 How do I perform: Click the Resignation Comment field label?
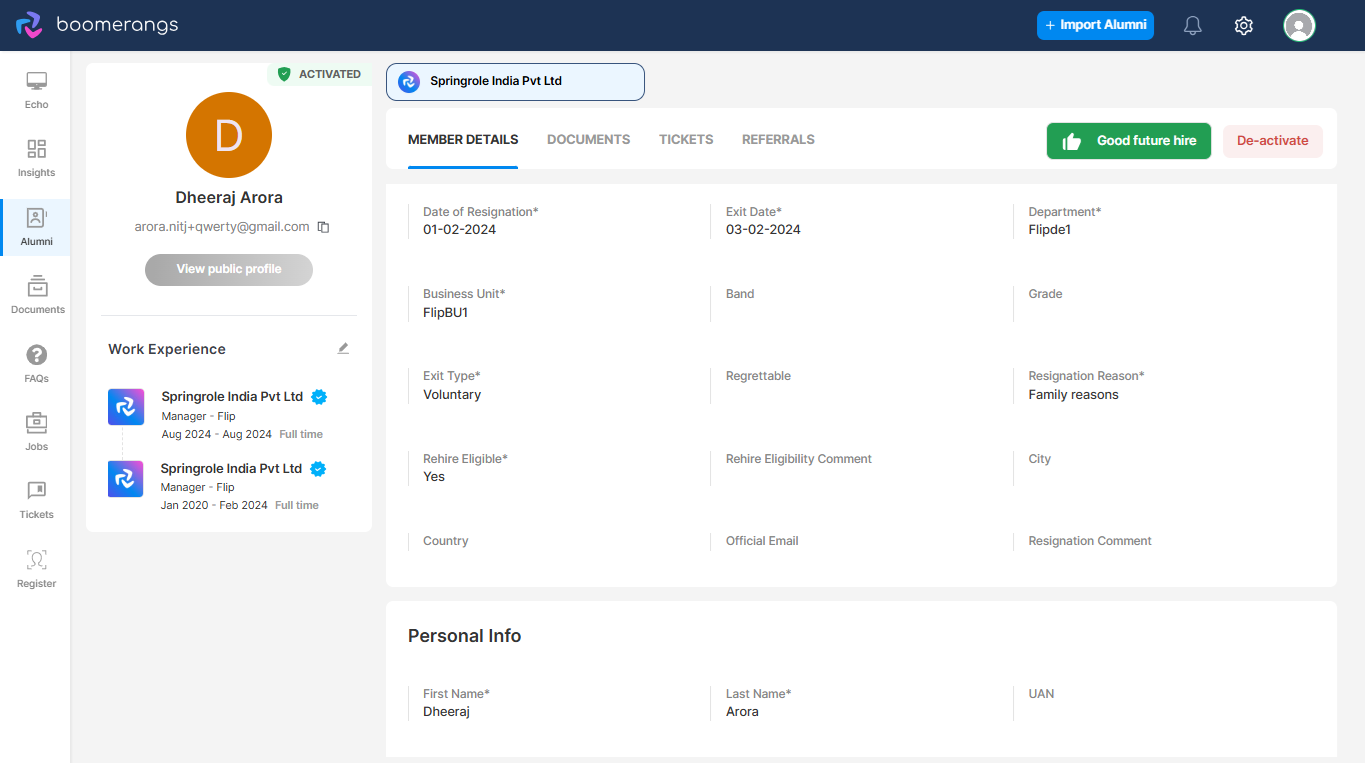coord(1090,541)
